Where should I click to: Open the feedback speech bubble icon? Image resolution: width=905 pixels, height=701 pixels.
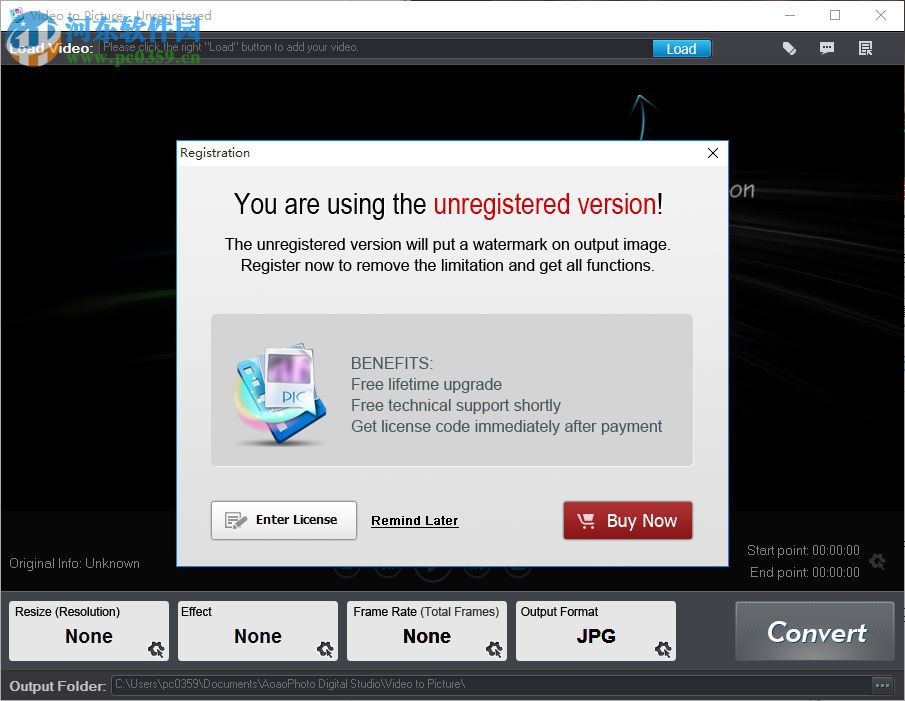(827, 48)
